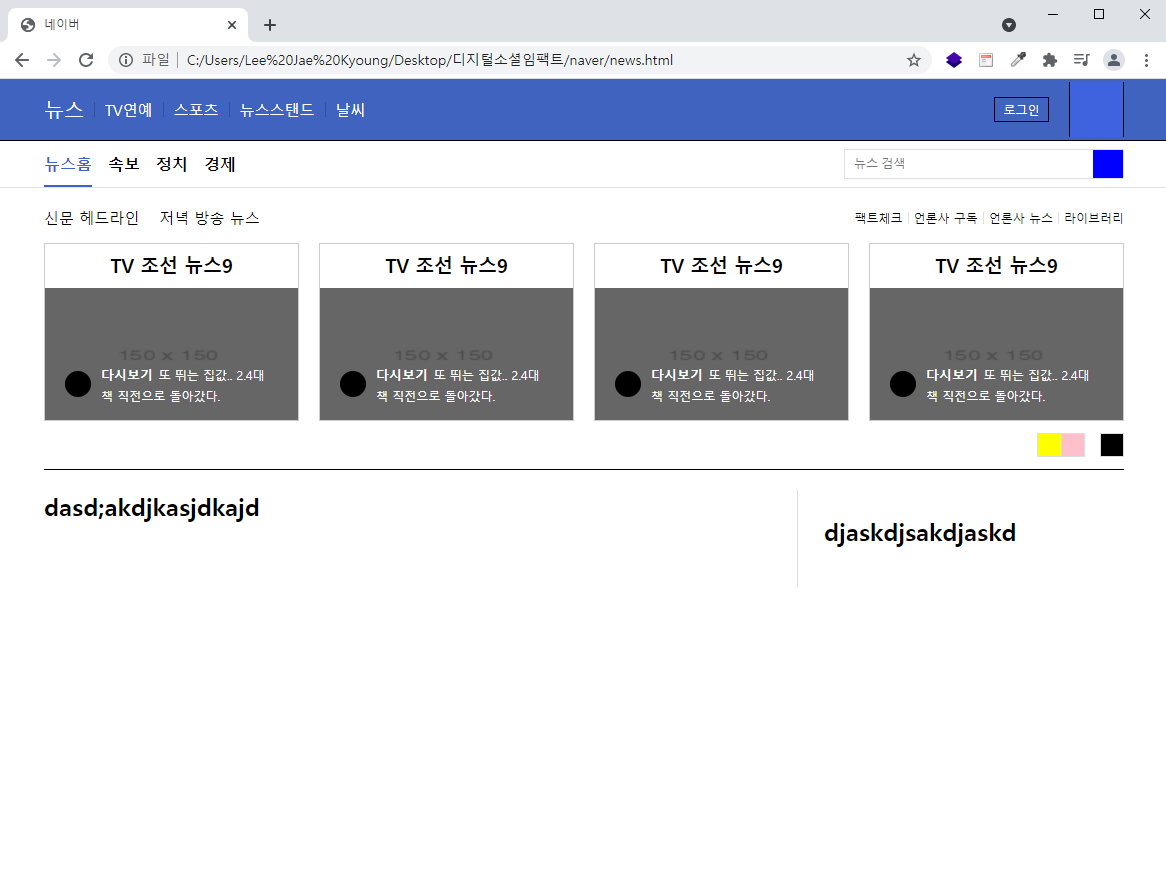This screenshot has width=1166, height=884.
Task: Open the 스포츠 header link
Action: 196,110
